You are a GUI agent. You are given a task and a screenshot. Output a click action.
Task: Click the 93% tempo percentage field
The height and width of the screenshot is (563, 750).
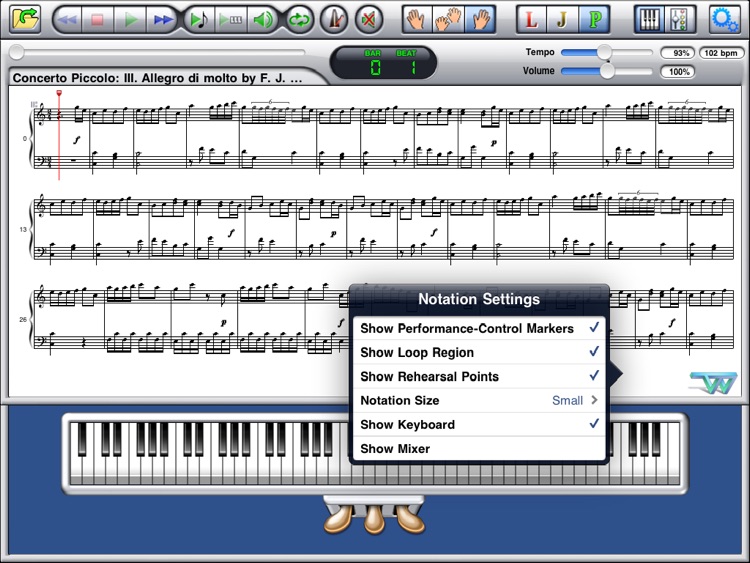click(x=678, y=53)
